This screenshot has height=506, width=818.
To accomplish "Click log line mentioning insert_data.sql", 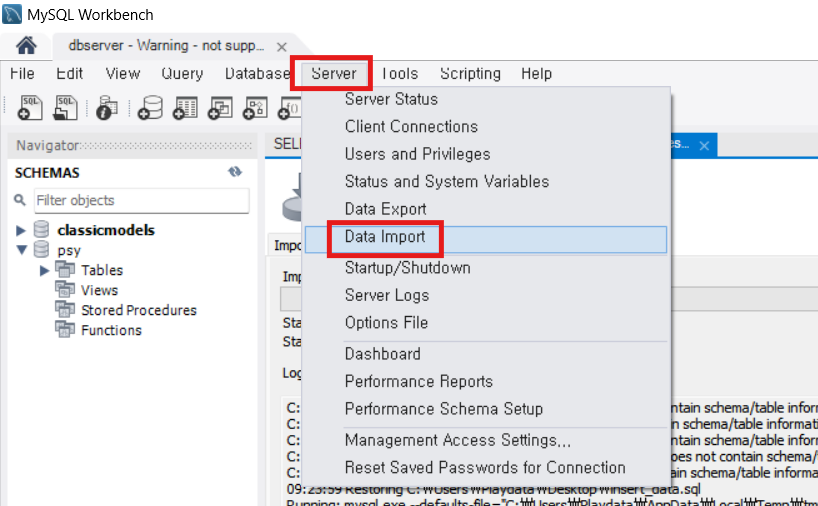I will coord(493,489).
